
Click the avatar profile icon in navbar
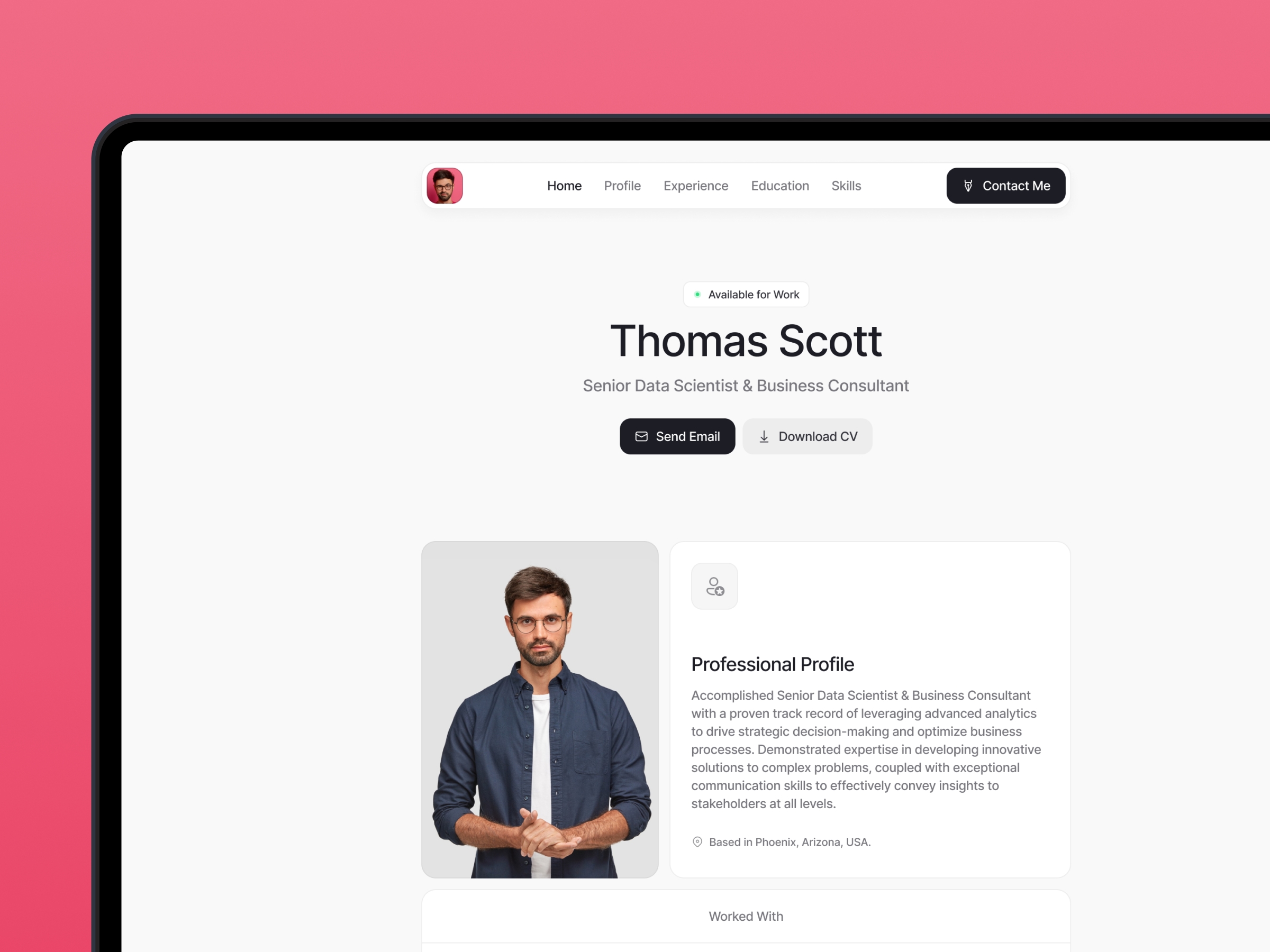click(x=444, y=185)
